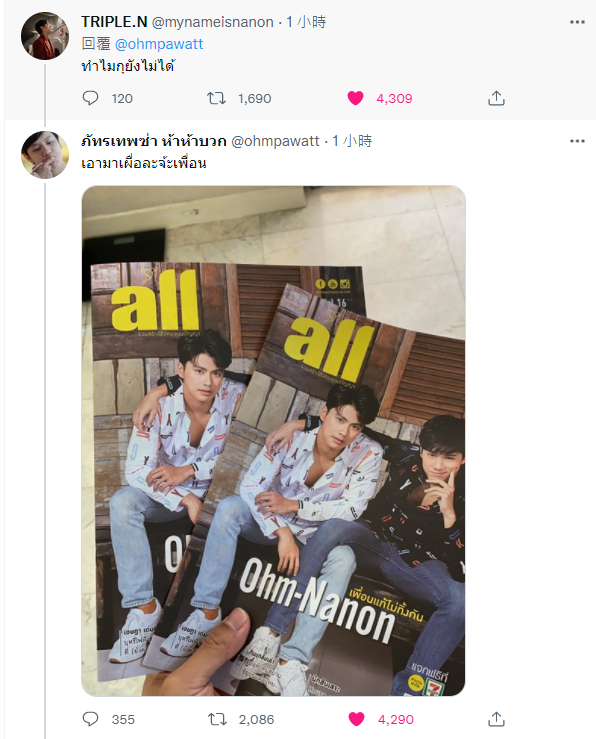Enlarge the Ohm-Nanon magazine photo
596x739 pixels.
(273, 441)
